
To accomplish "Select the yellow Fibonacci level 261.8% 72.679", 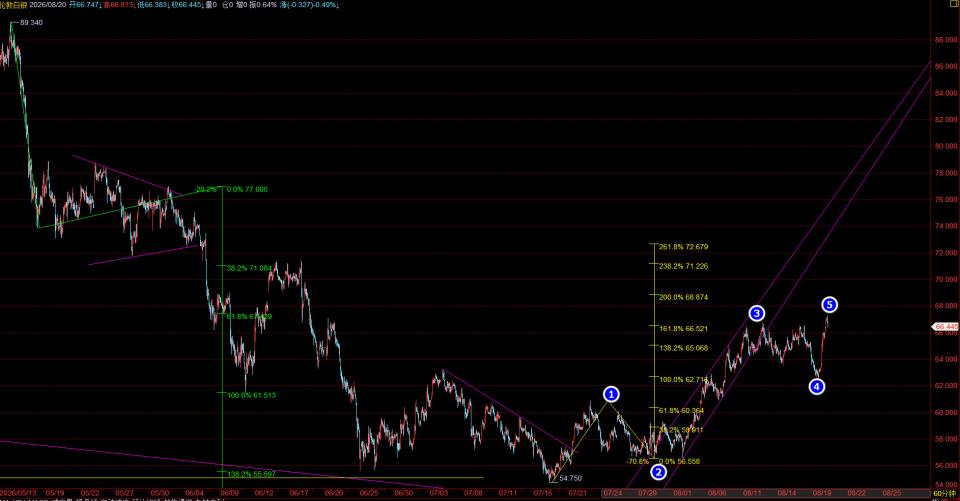I will [683, 247].
